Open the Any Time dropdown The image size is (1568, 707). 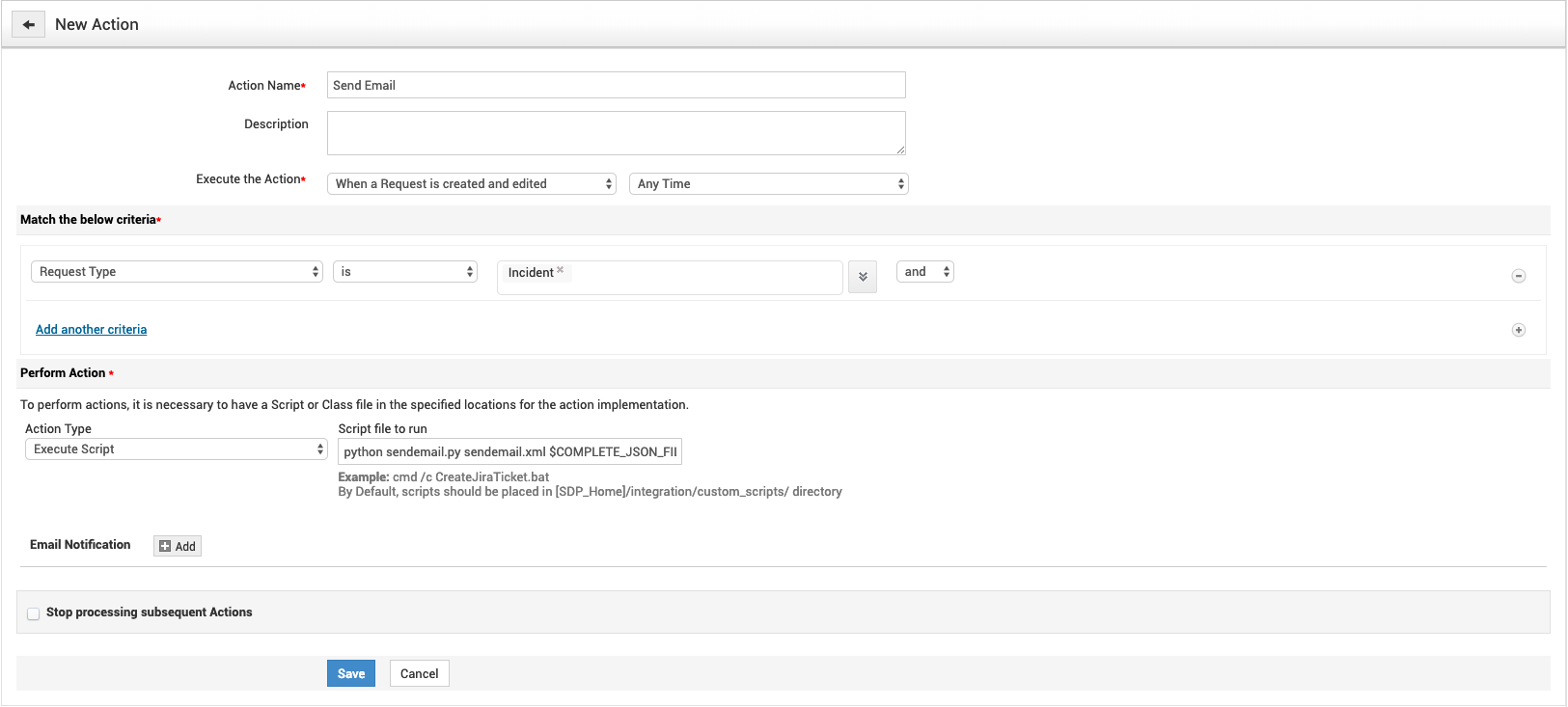(769, 183)
